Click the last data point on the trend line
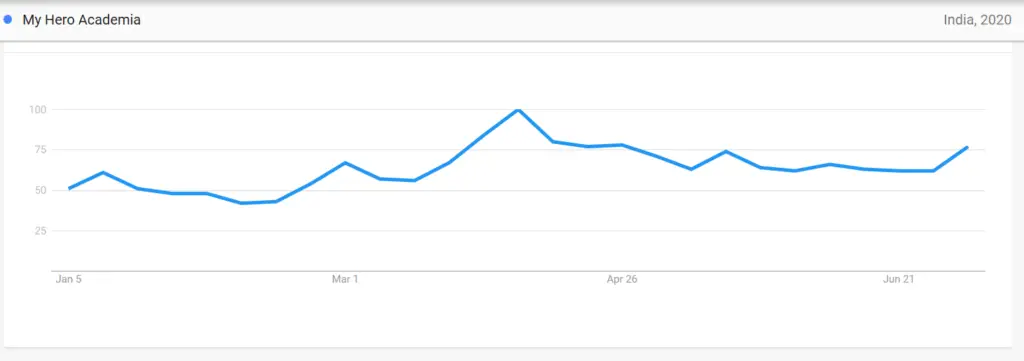Image resolution: width=1024 pixels, height=361 pixels. (967, 147)
